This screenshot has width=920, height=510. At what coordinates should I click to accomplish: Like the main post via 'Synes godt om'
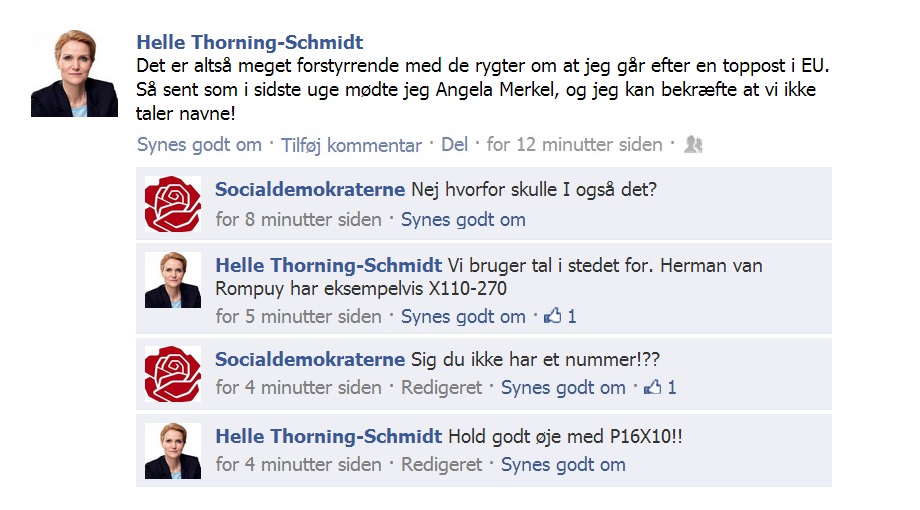coord(199,145)
